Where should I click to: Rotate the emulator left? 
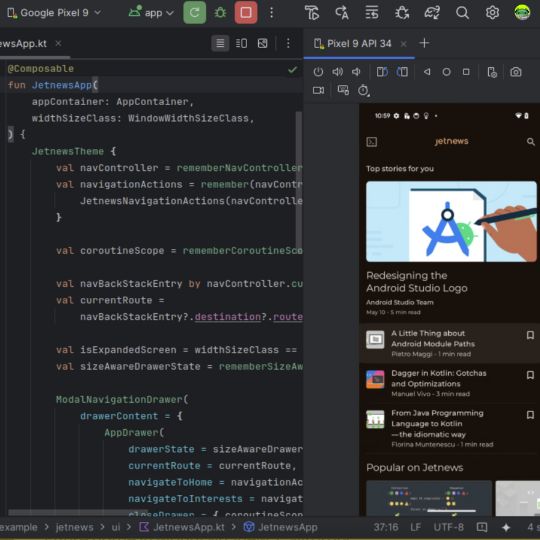pyautogui.click(x=382, y=72)
